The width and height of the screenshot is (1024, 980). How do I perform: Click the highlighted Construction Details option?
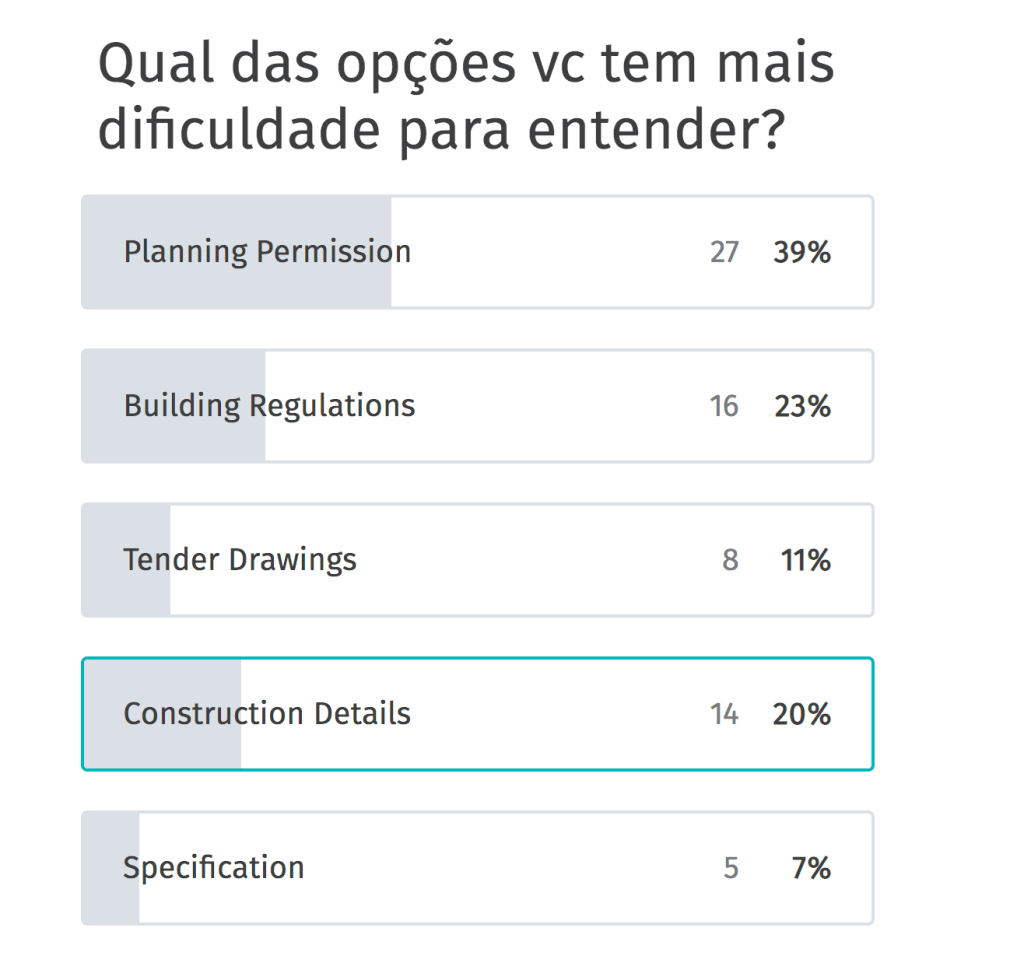[267, 714]
